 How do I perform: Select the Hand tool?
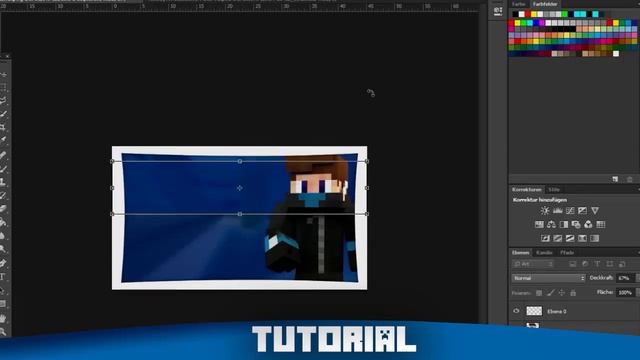(4, 318)
